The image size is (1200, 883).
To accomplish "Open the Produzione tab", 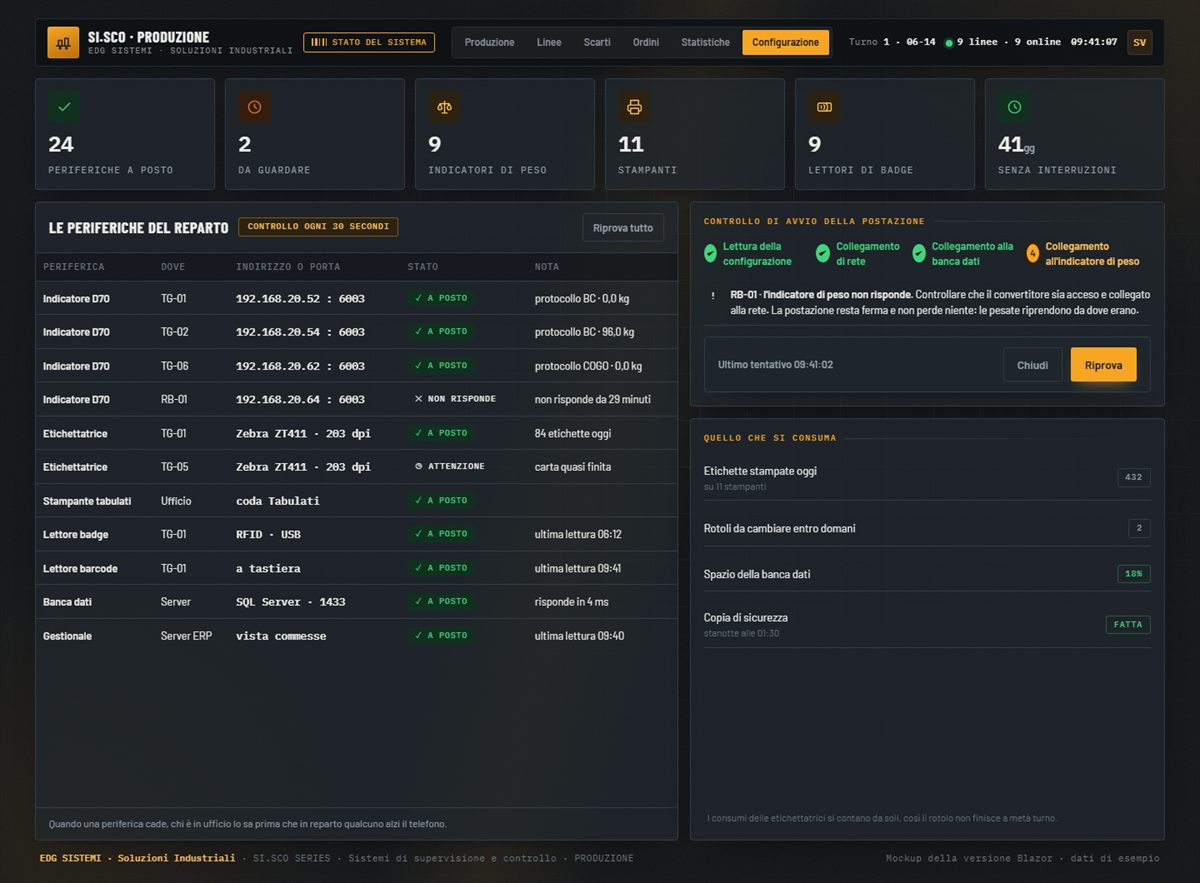I will [x=490, y=42].
